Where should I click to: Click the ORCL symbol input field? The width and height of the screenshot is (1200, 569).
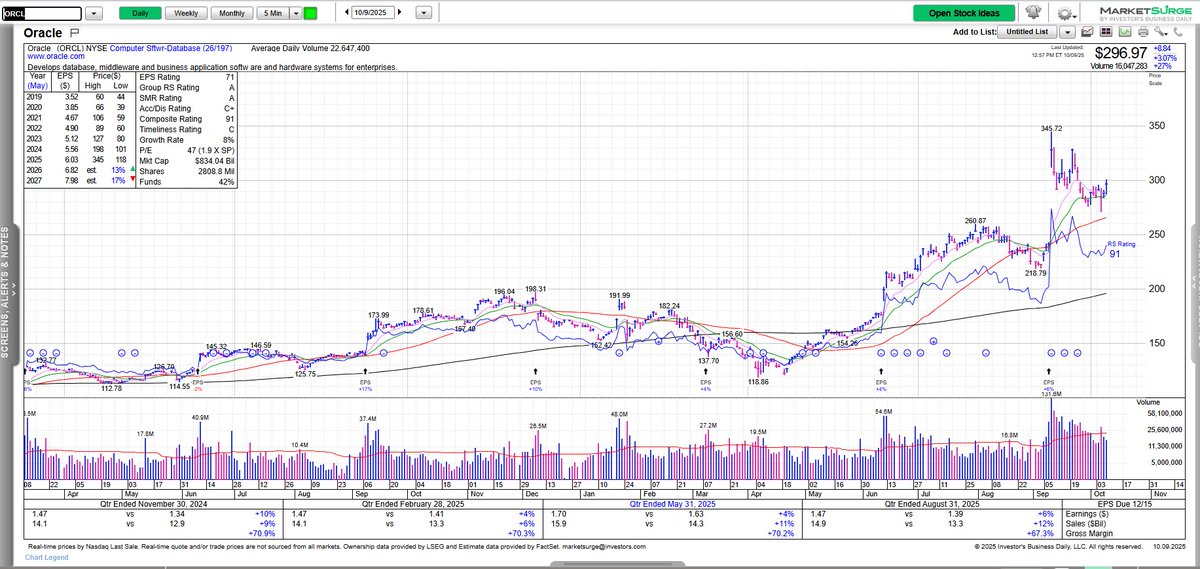point(41,14)
